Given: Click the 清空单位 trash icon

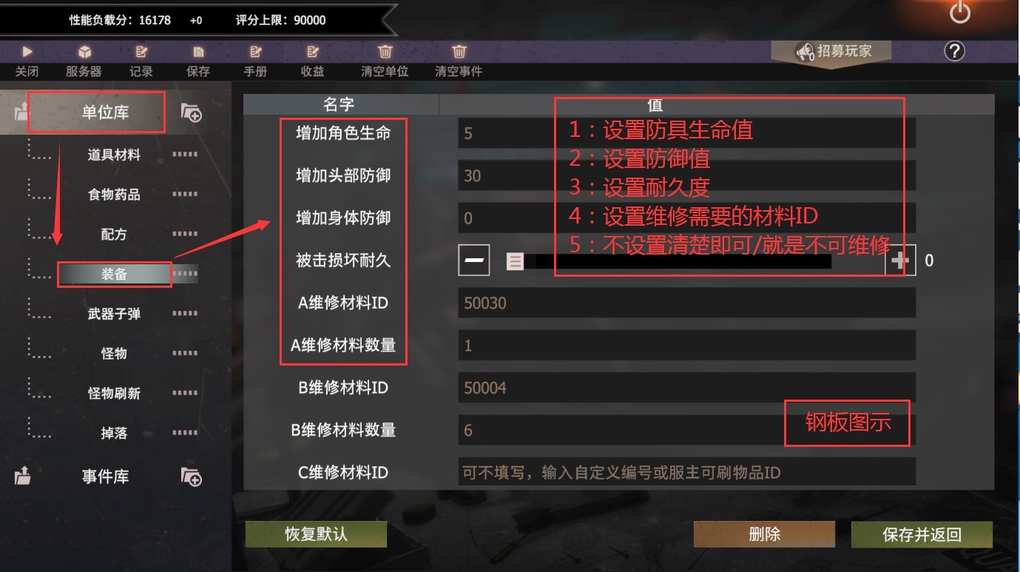Looking at the screenshot, I should tap(385, 51).
